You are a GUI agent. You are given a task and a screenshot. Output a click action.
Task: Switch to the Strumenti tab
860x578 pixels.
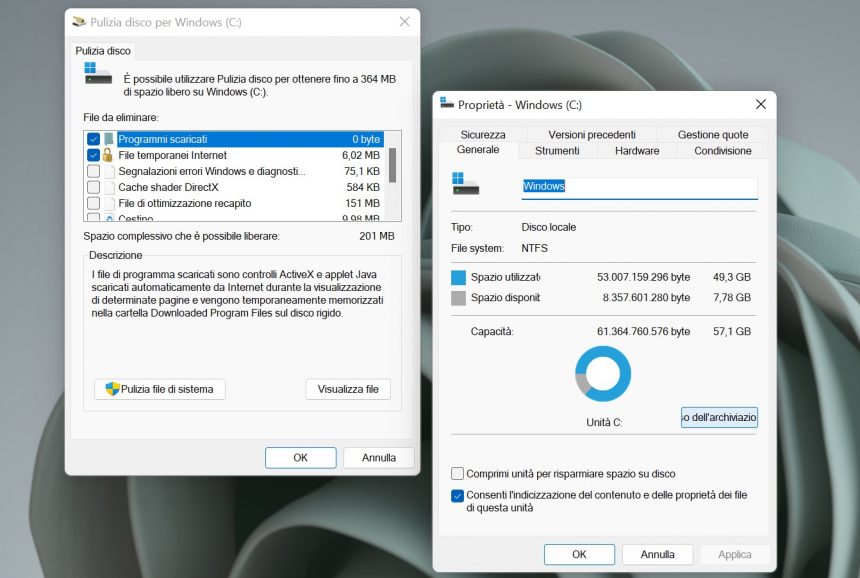tap(557, 150)
